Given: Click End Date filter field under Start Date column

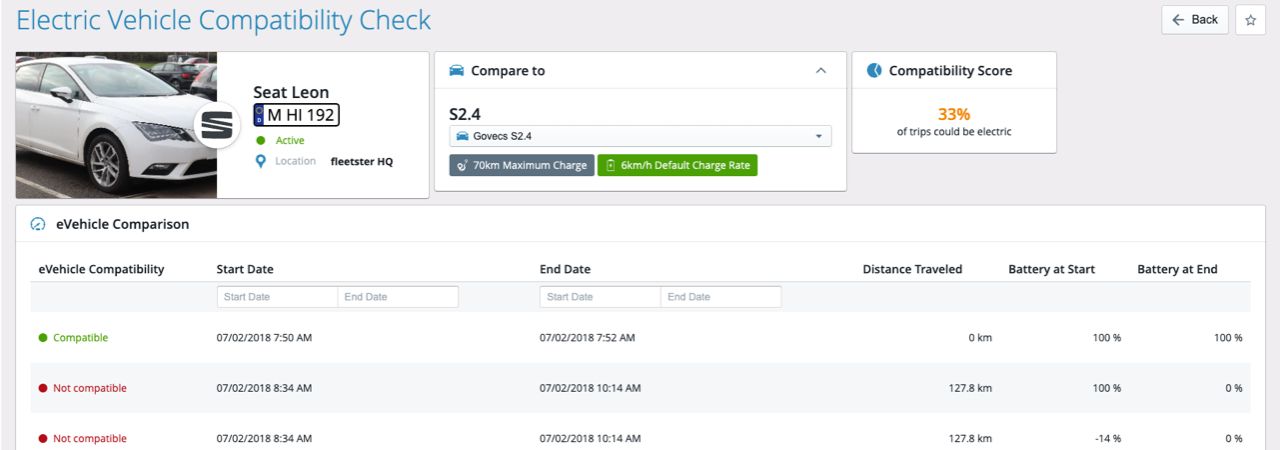Looking at the screenshot, I should (398, 297).
